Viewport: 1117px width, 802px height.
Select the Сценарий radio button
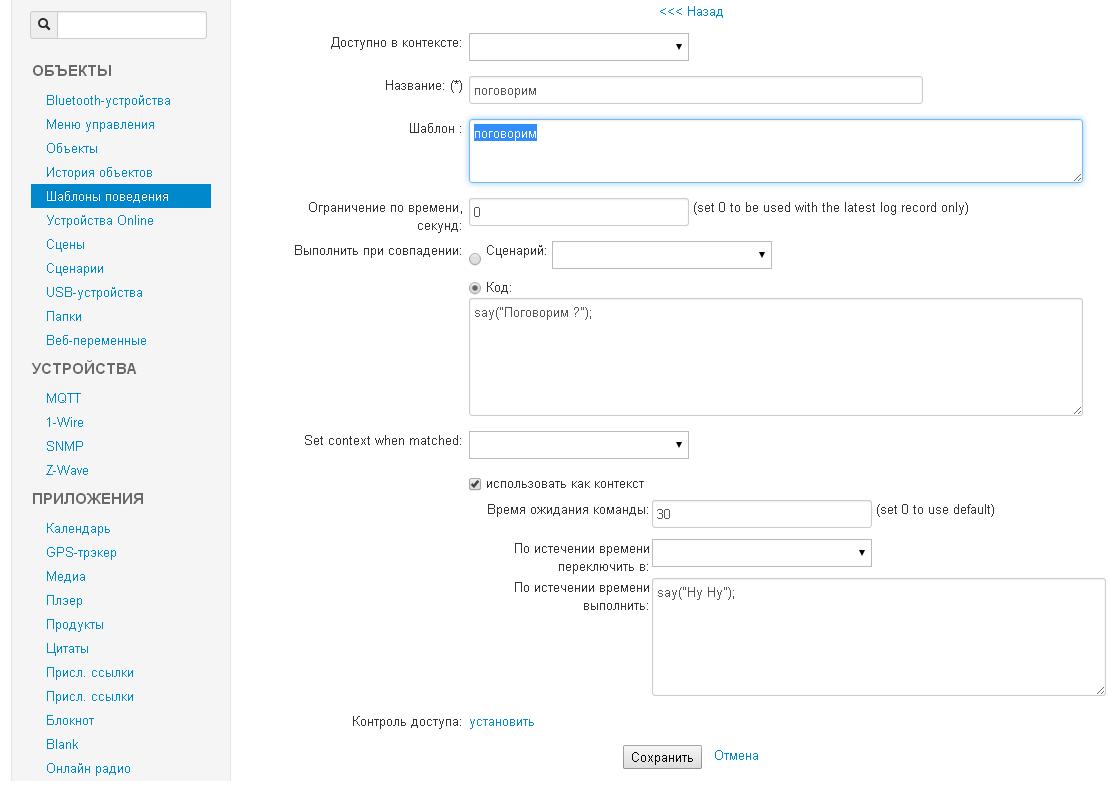click(475, 258)
